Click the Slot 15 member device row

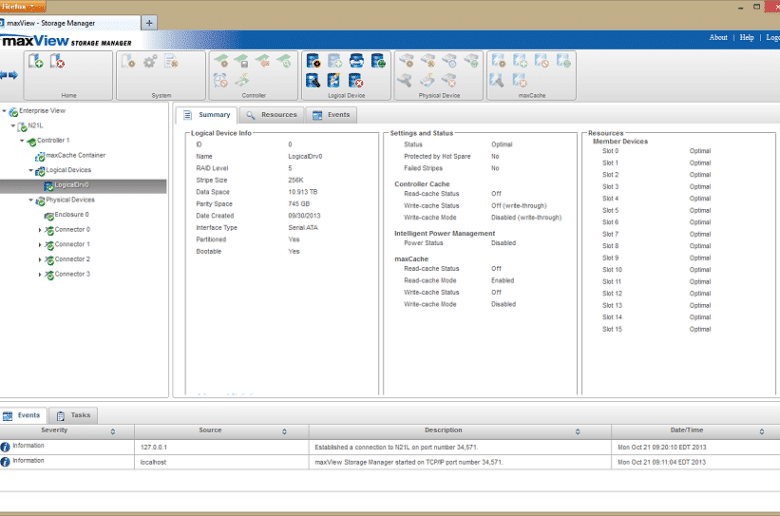[x=657, y=329]
